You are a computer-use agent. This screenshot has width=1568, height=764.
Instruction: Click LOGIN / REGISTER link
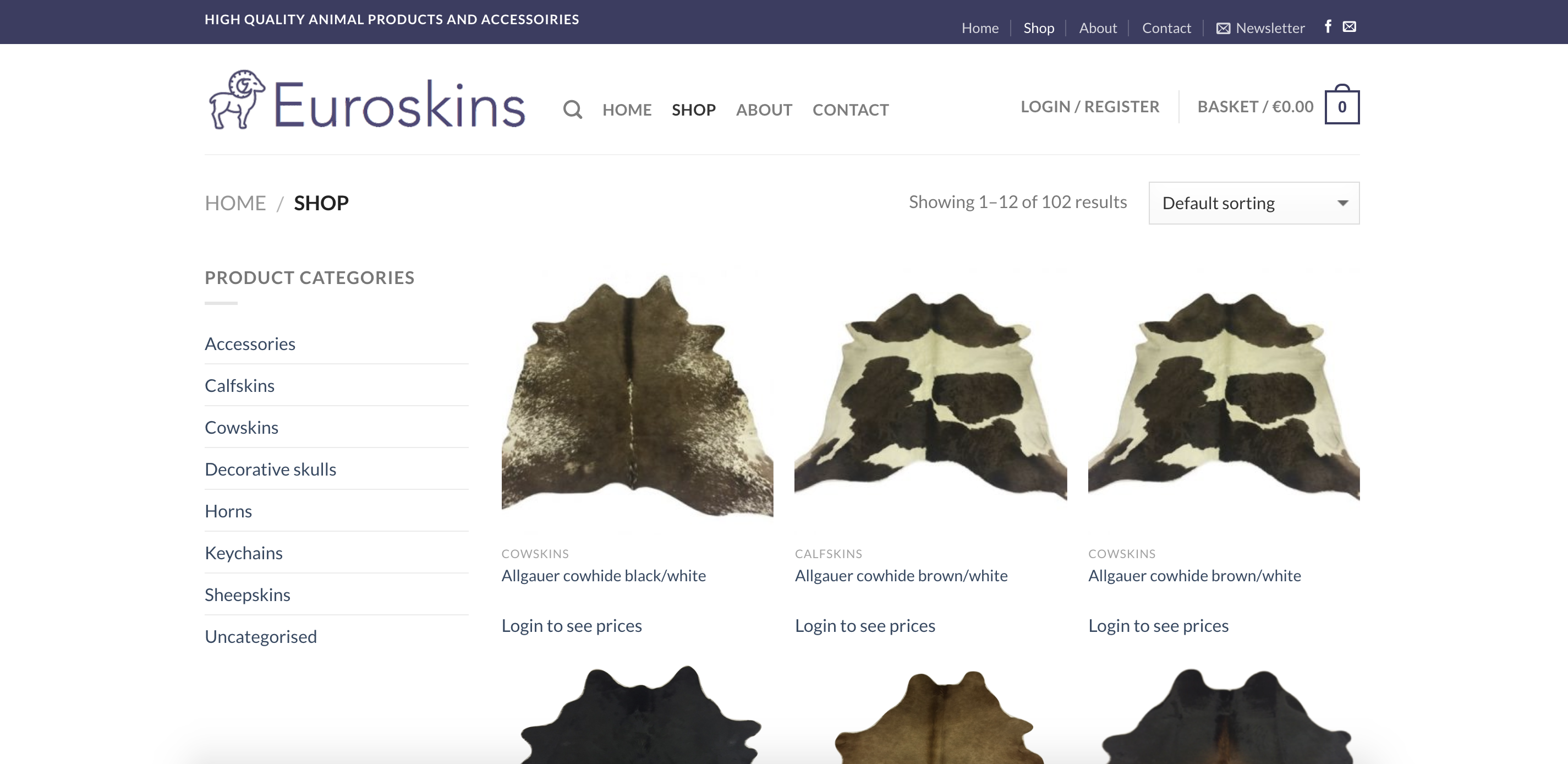[1089, 107]
